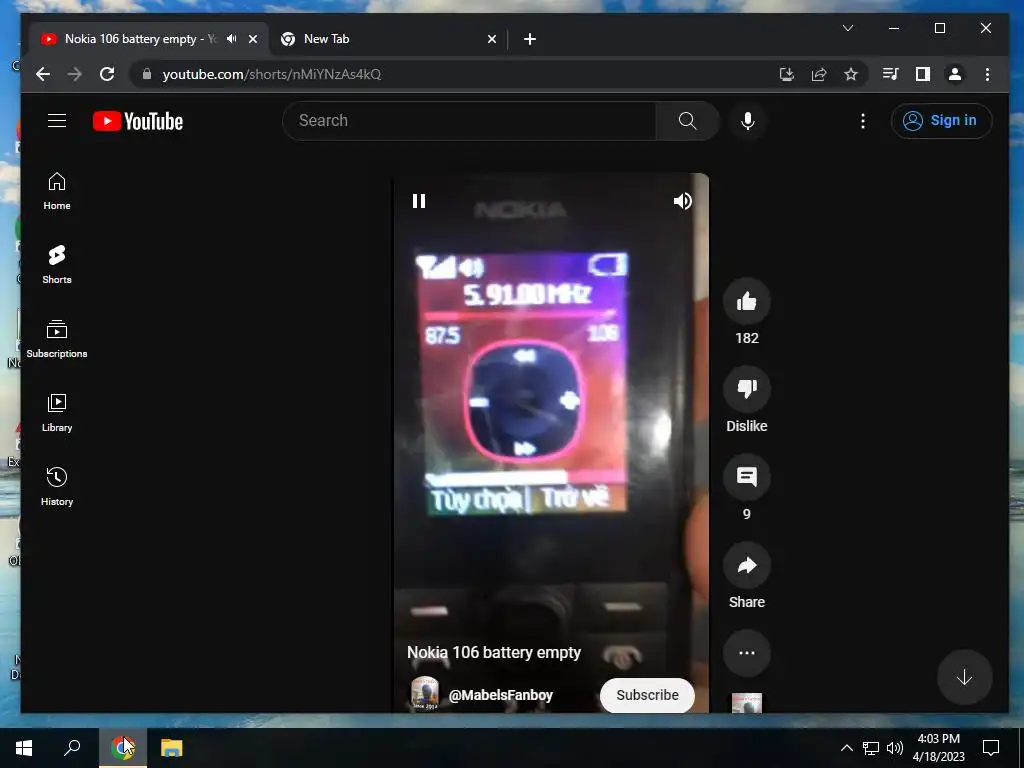
Task: Click the YouTube logo
Action: click(x=138, y=121)
